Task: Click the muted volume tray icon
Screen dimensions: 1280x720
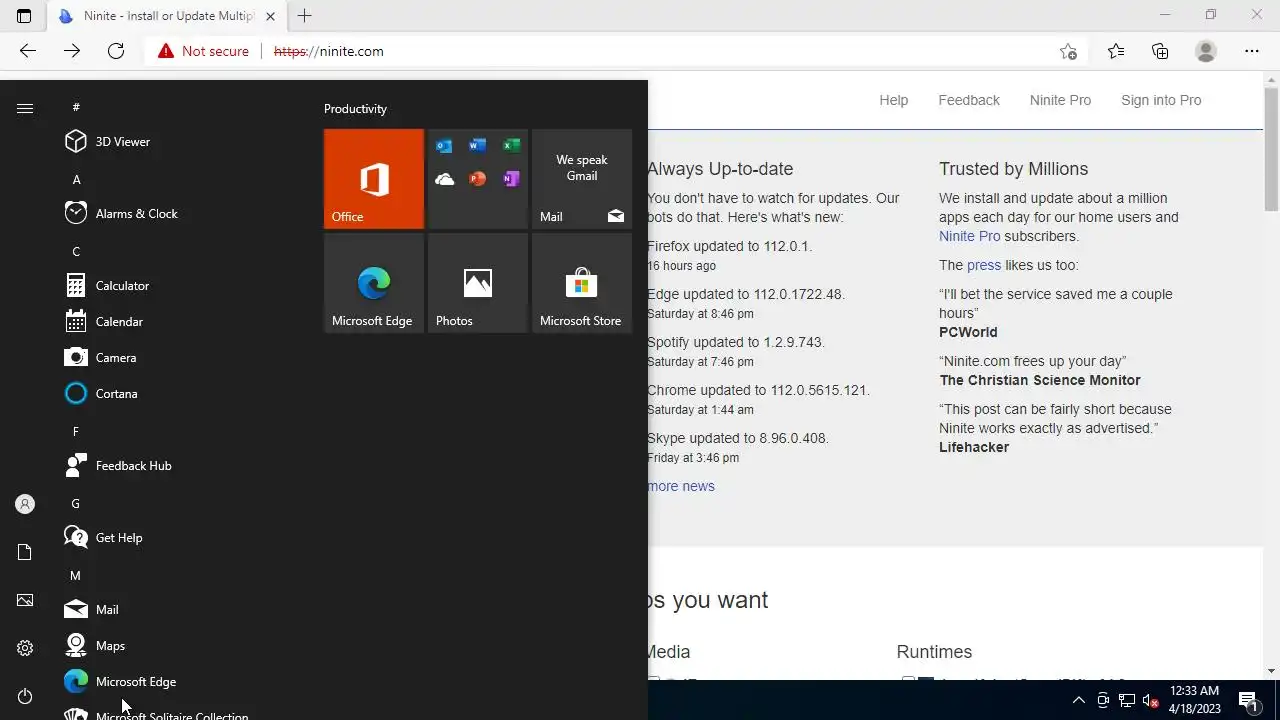Action: point(1150,700)
